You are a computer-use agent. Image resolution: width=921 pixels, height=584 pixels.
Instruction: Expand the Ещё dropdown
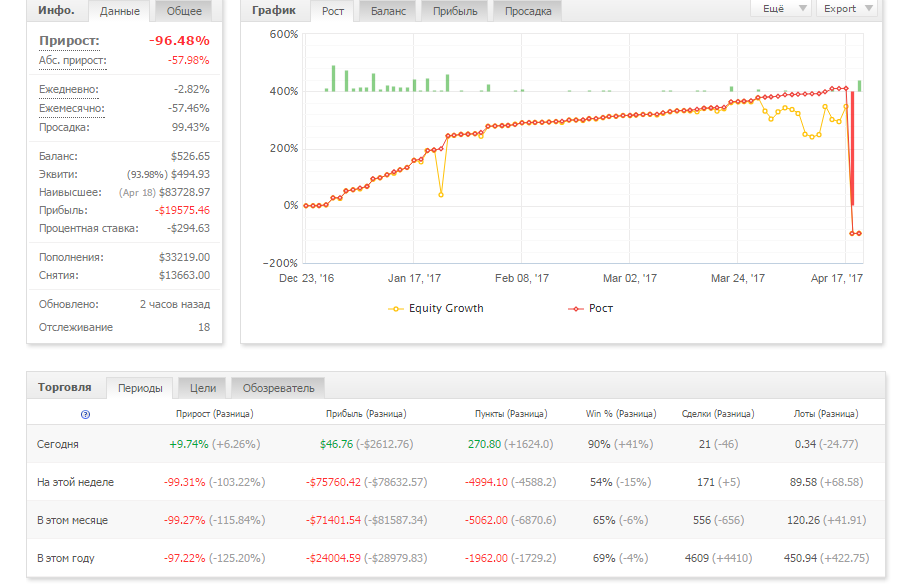pos(782,9)
